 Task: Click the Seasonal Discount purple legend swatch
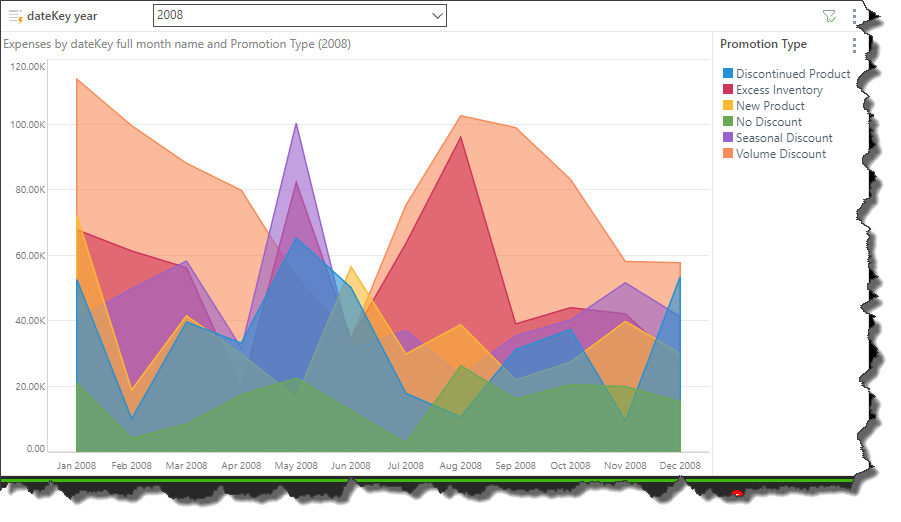tap(728, 138)
